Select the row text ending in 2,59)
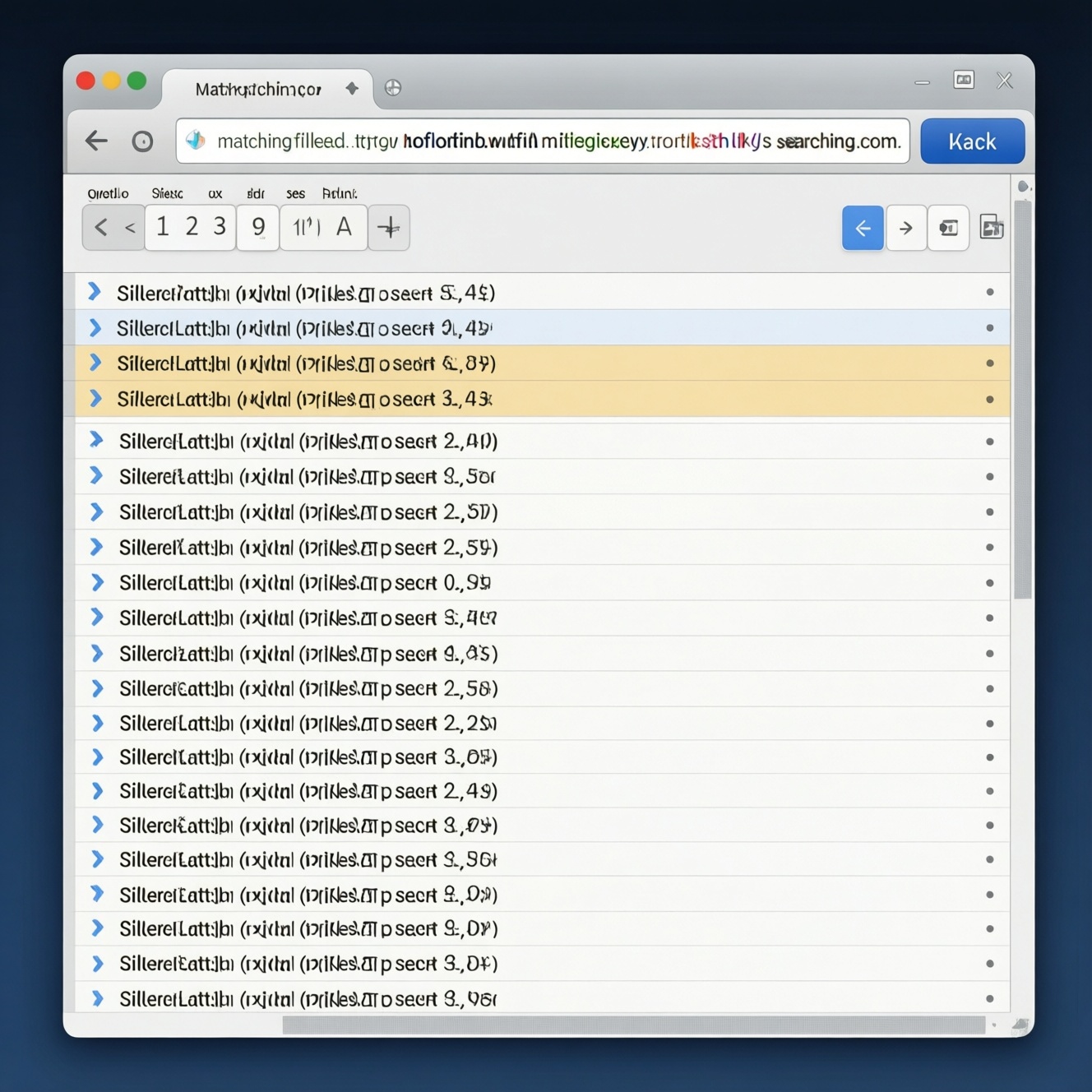 pyautogui.click(x=308, y=548)
